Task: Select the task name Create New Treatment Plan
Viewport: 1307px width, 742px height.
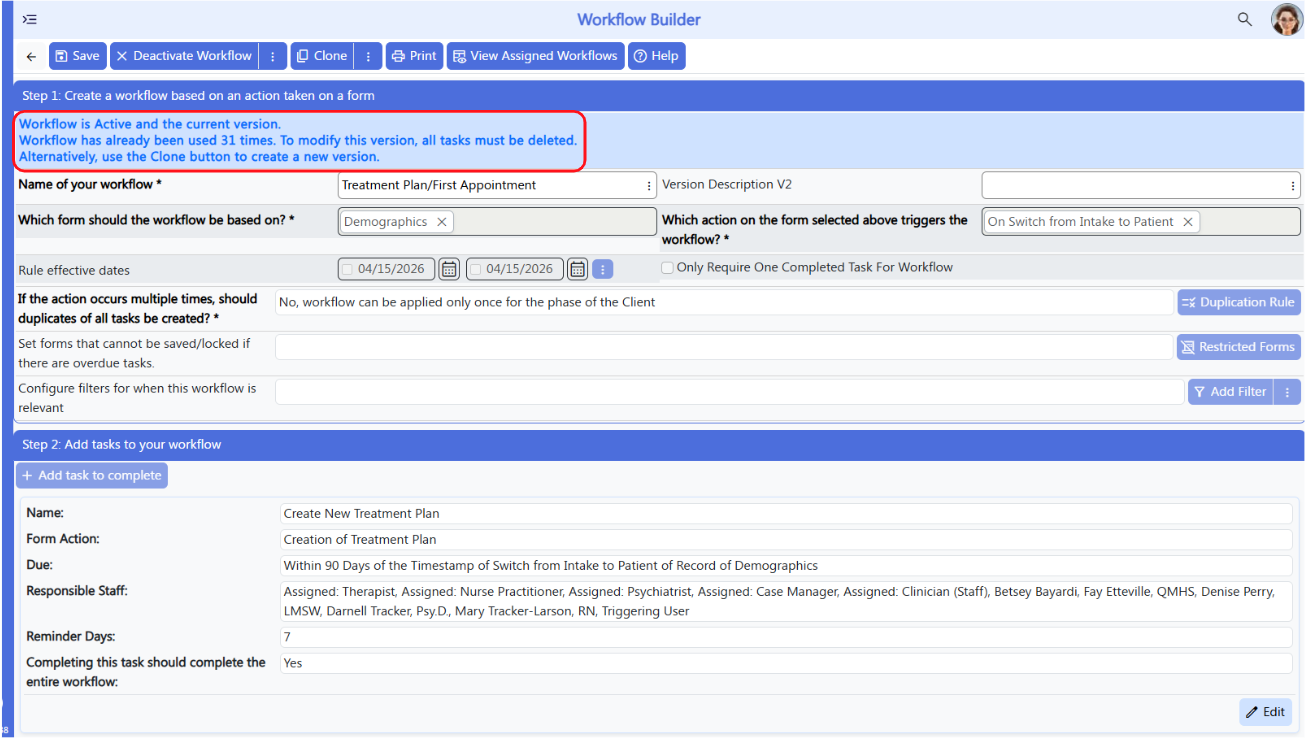Action: coord(361,513)
